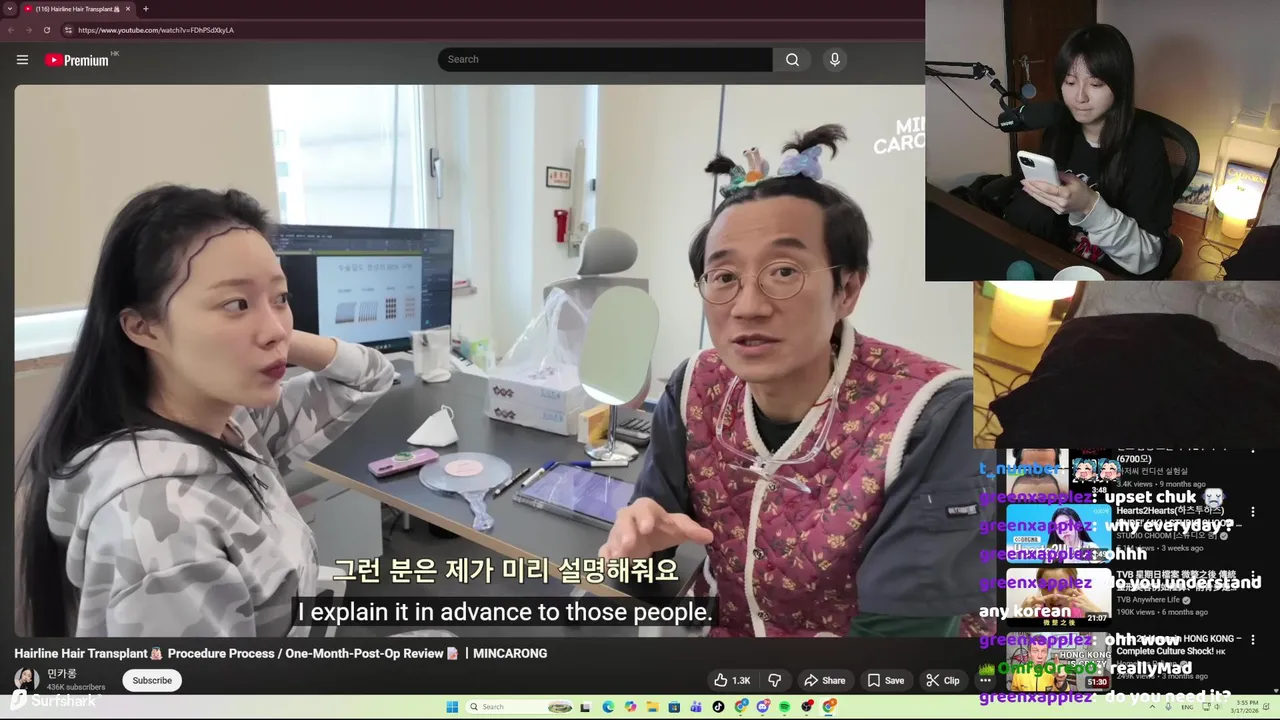Viewport: 1280px width, 720px height.
Task: Open the three-dot more actions under video
Action: point(985,680)
